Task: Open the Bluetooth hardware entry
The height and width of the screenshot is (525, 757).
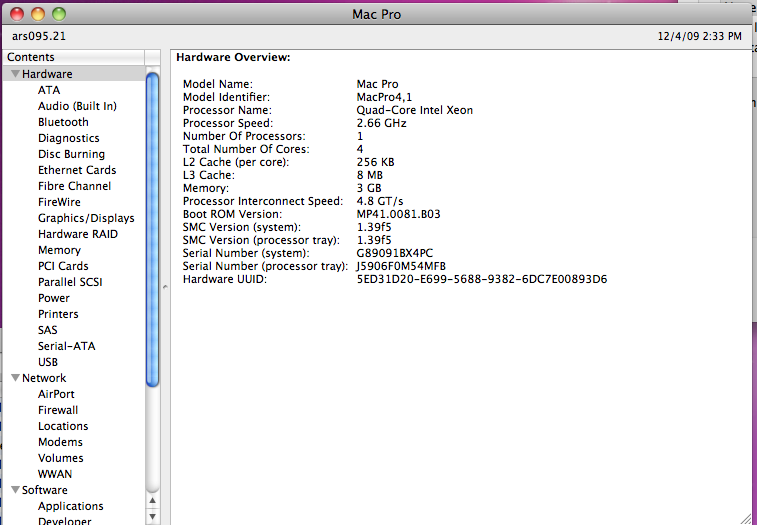Action: coord(63,122)
